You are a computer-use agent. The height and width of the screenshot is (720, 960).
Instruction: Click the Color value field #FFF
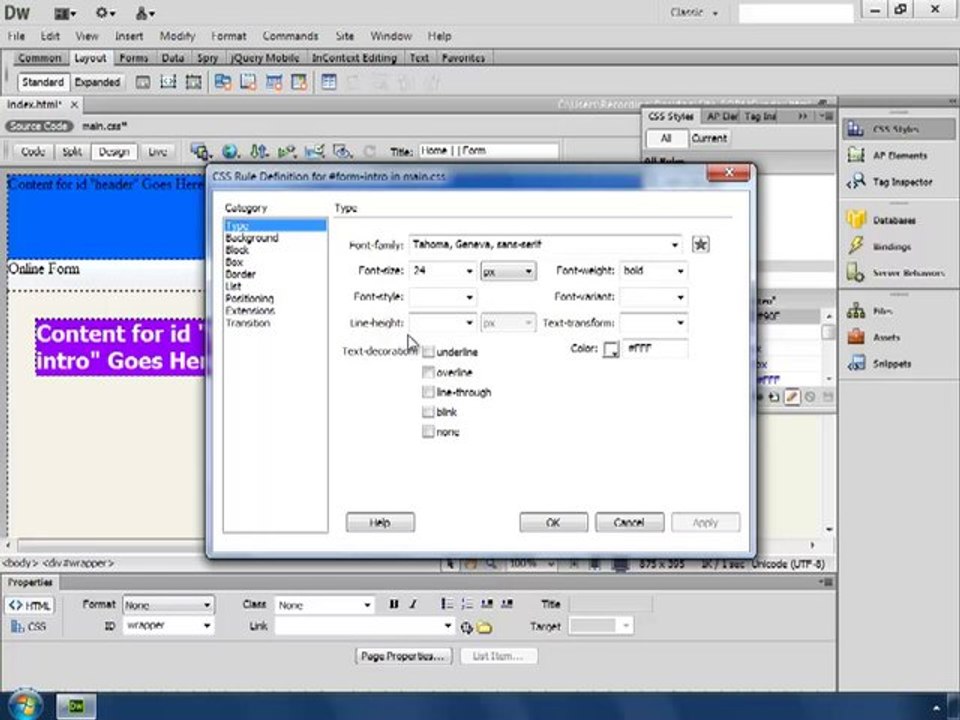[655, 348]
